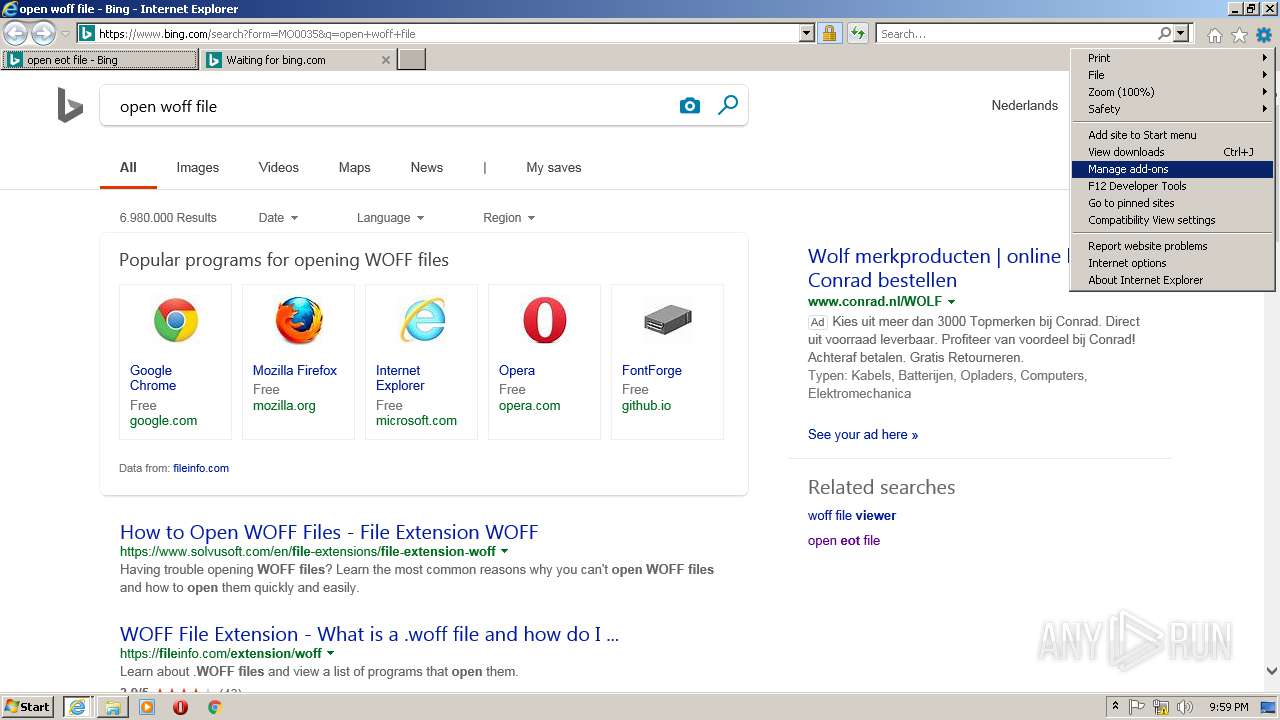
Task: Expand the Language filter dropdown
Action: click(390, 218)
